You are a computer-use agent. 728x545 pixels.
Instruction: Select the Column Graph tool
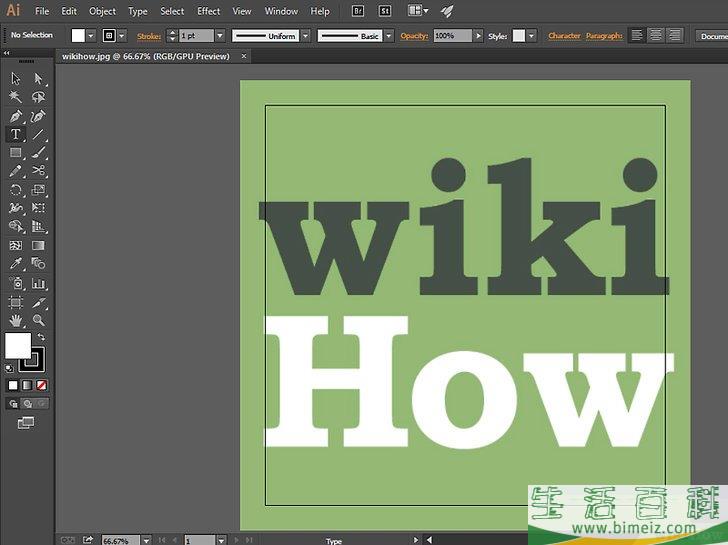[x=38, y=283]
